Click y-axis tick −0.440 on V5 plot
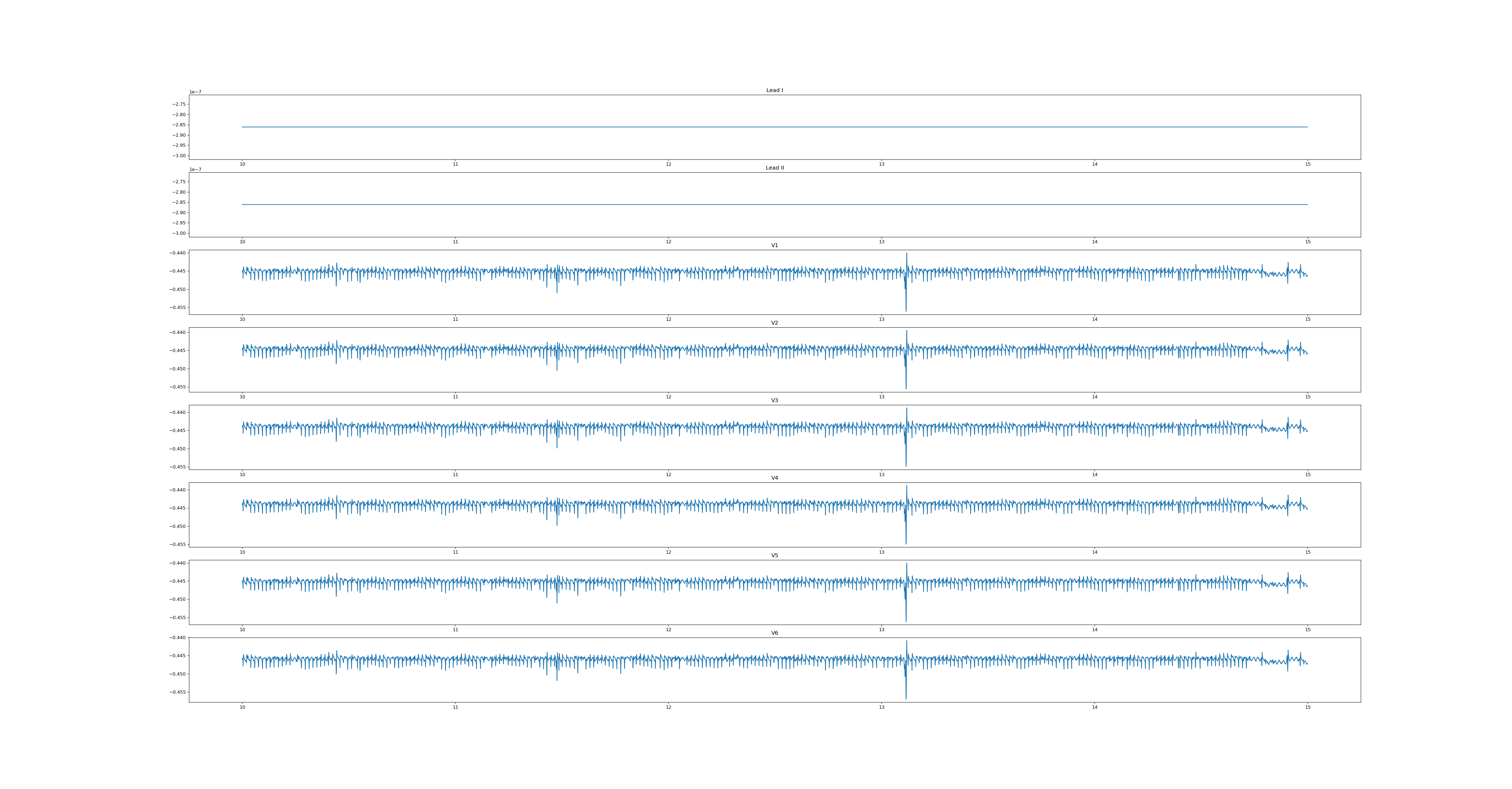Image resolution: width=1512 pixels, height=789 pixels. (177, 563)
